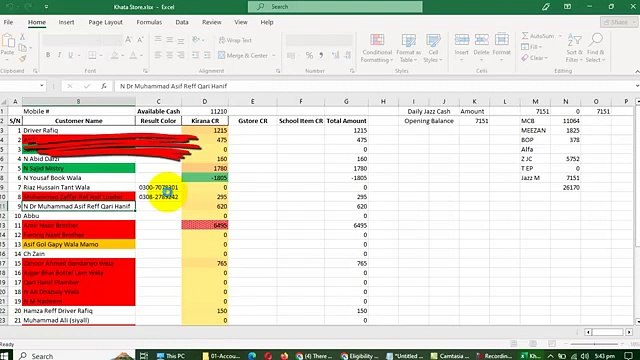
Task: Open Camtasia from the taskbar
Action: coord(449,356)
